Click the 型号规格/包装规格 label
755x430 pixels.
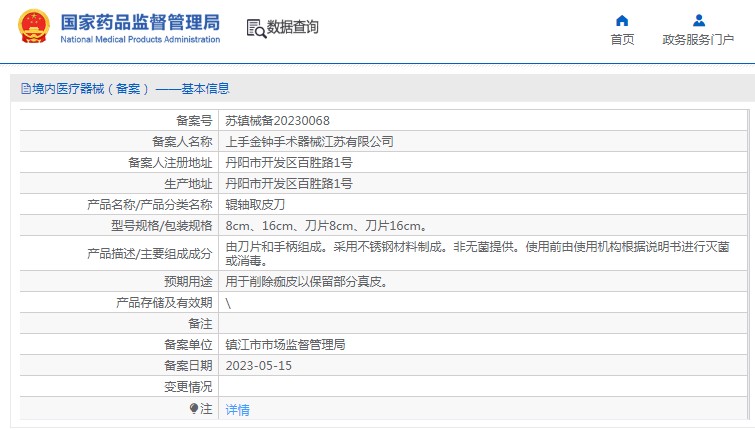click(x=162, y=226)
